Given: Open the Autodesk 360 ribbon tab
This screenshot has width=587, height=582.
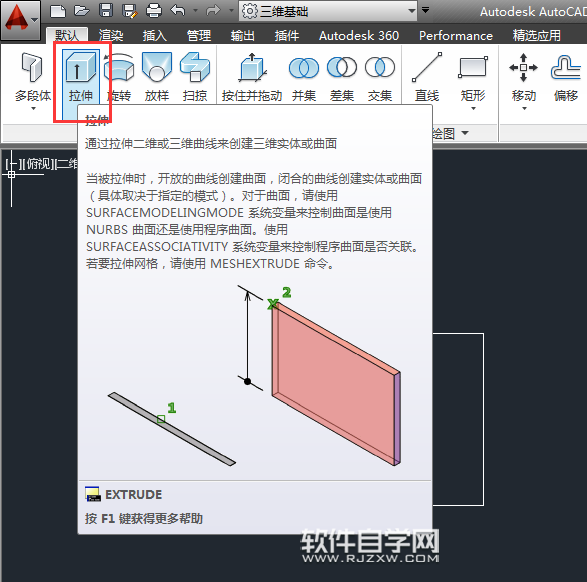Looking at the screenshot, I should point(359,36).
